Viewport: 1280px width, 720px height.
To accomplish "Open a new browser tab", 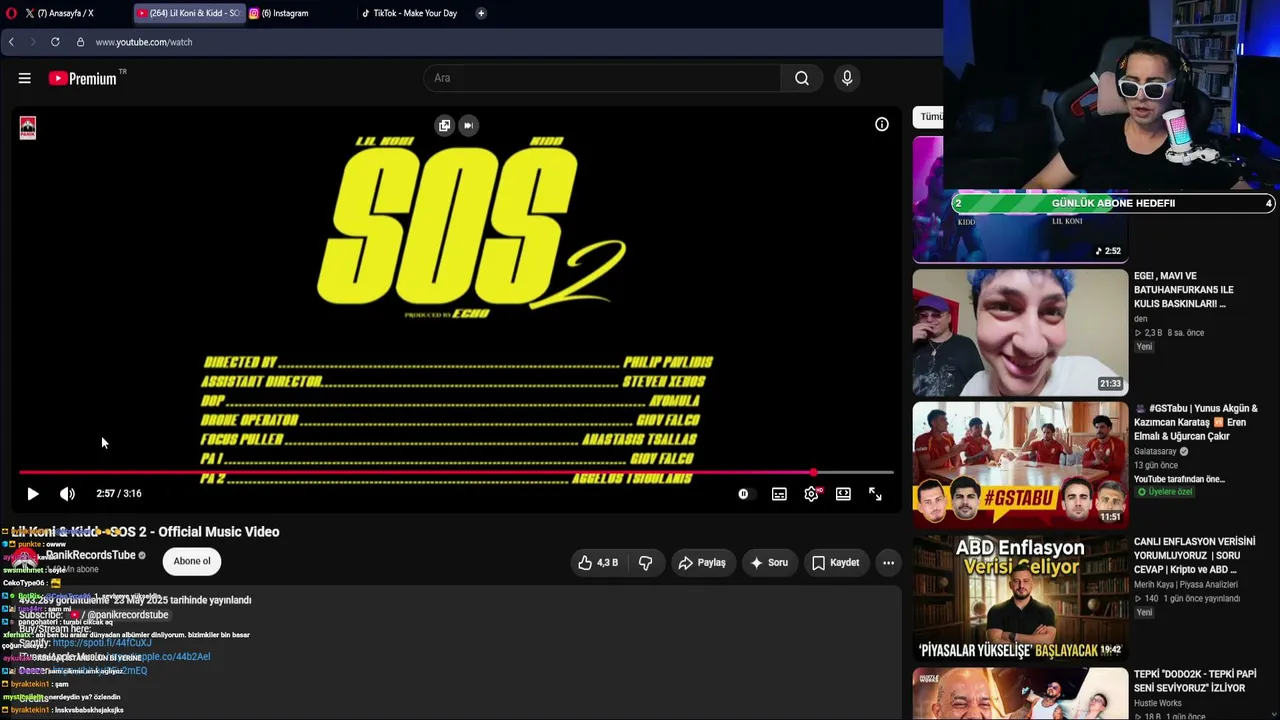I will pyautogui.click(x=481, y=13).
